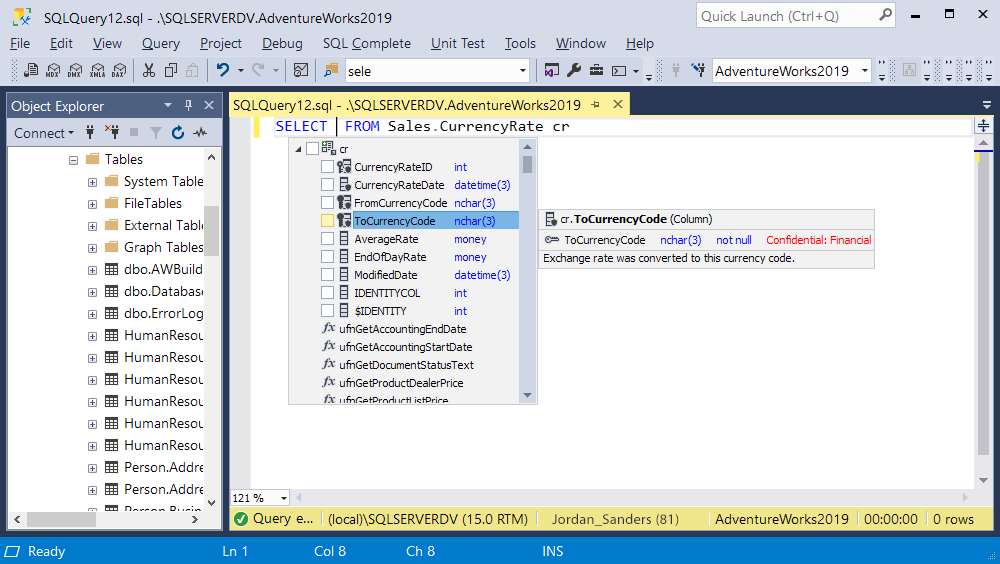Open the File menu

[20, 43]
